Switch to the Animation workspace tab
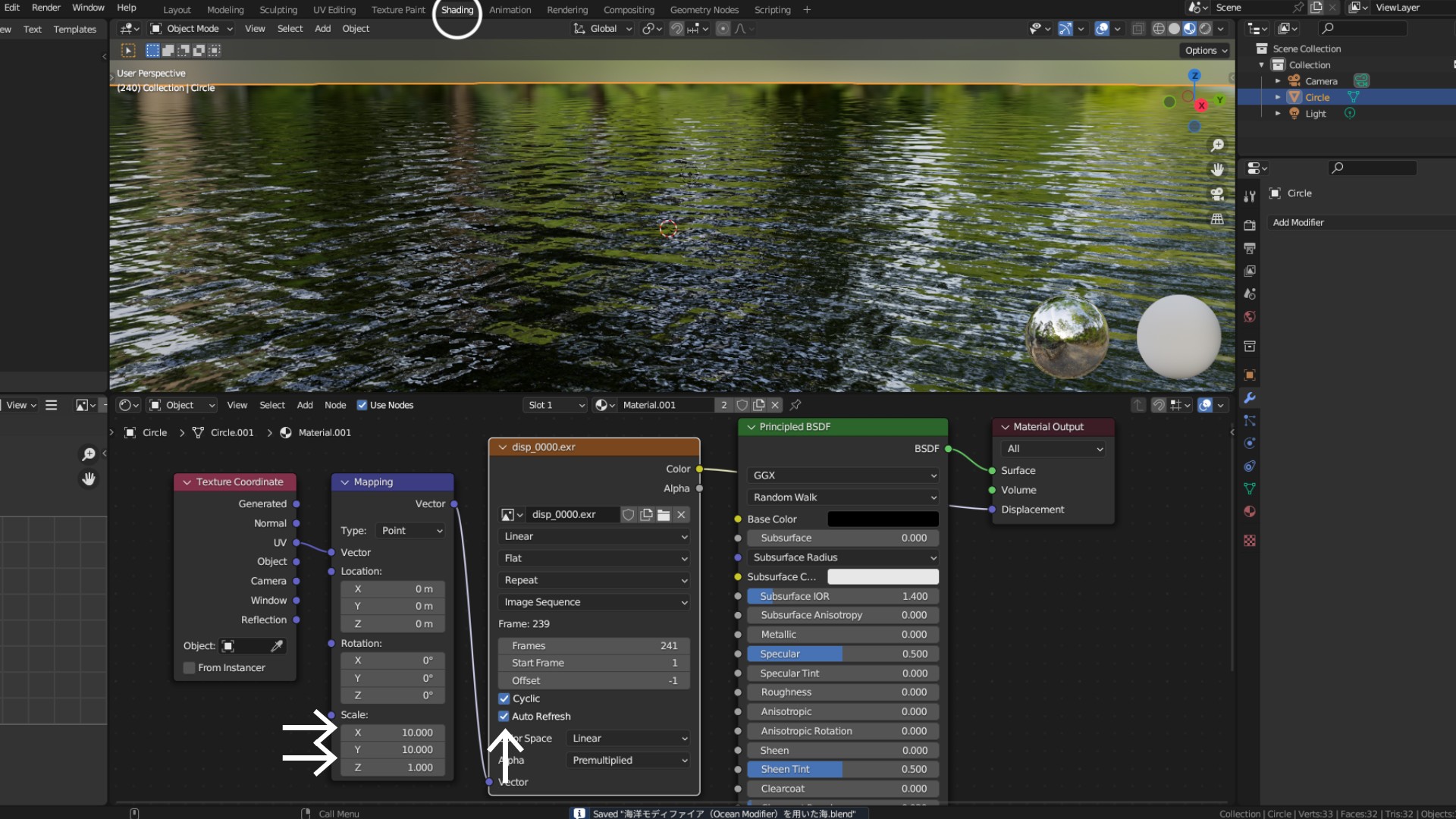Image resolution: width=1456 pixels, height=819 pixels. tap(510, 10)
